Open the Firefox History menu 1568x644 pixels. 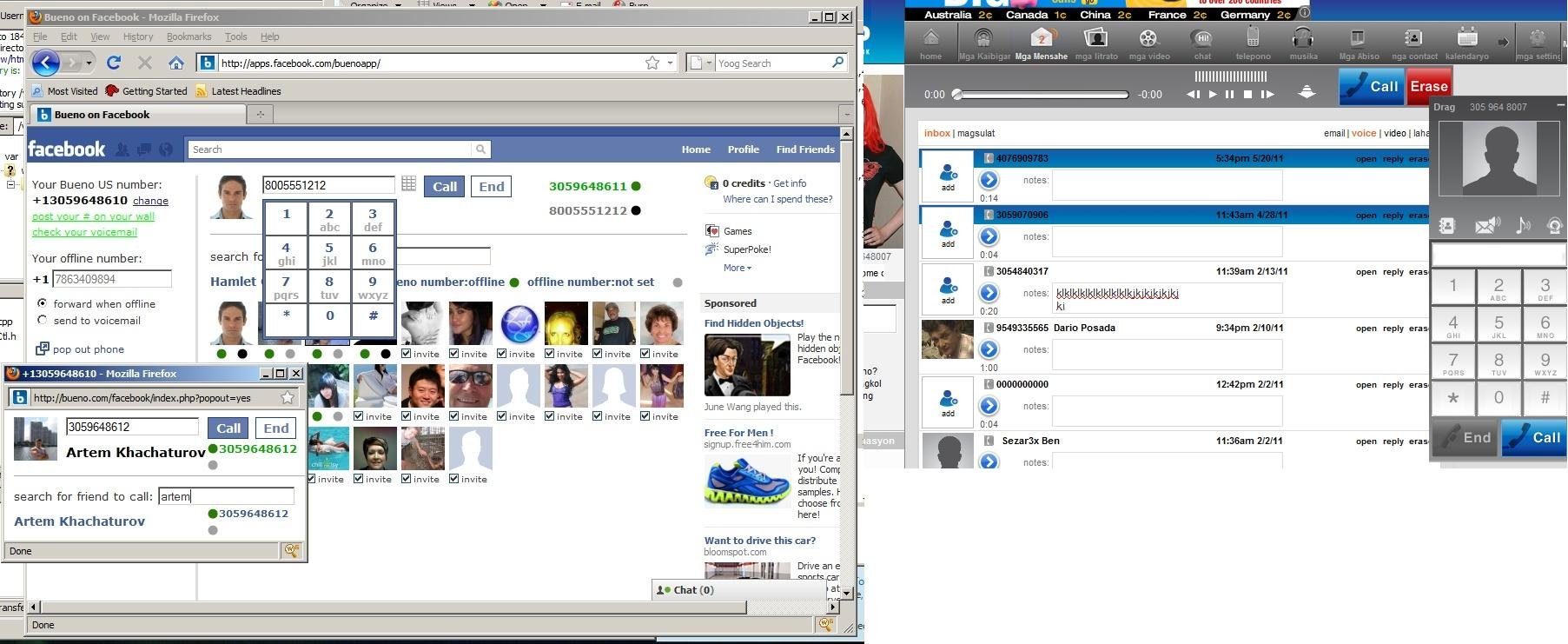(137, 37)
